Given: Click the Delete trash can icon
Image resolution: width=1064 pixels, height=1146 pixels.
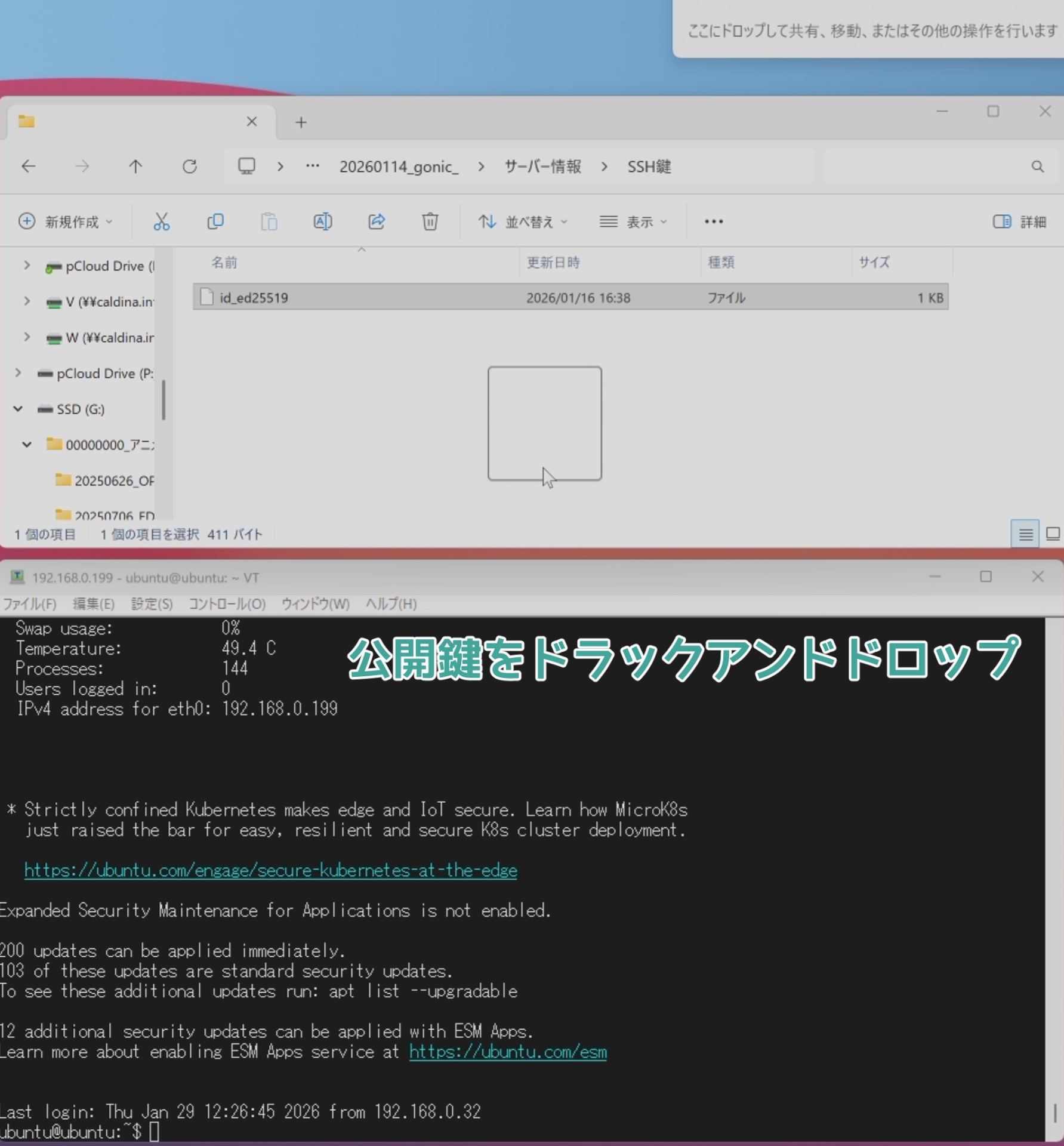Looking at the screenshot, I should coord(430,222).
